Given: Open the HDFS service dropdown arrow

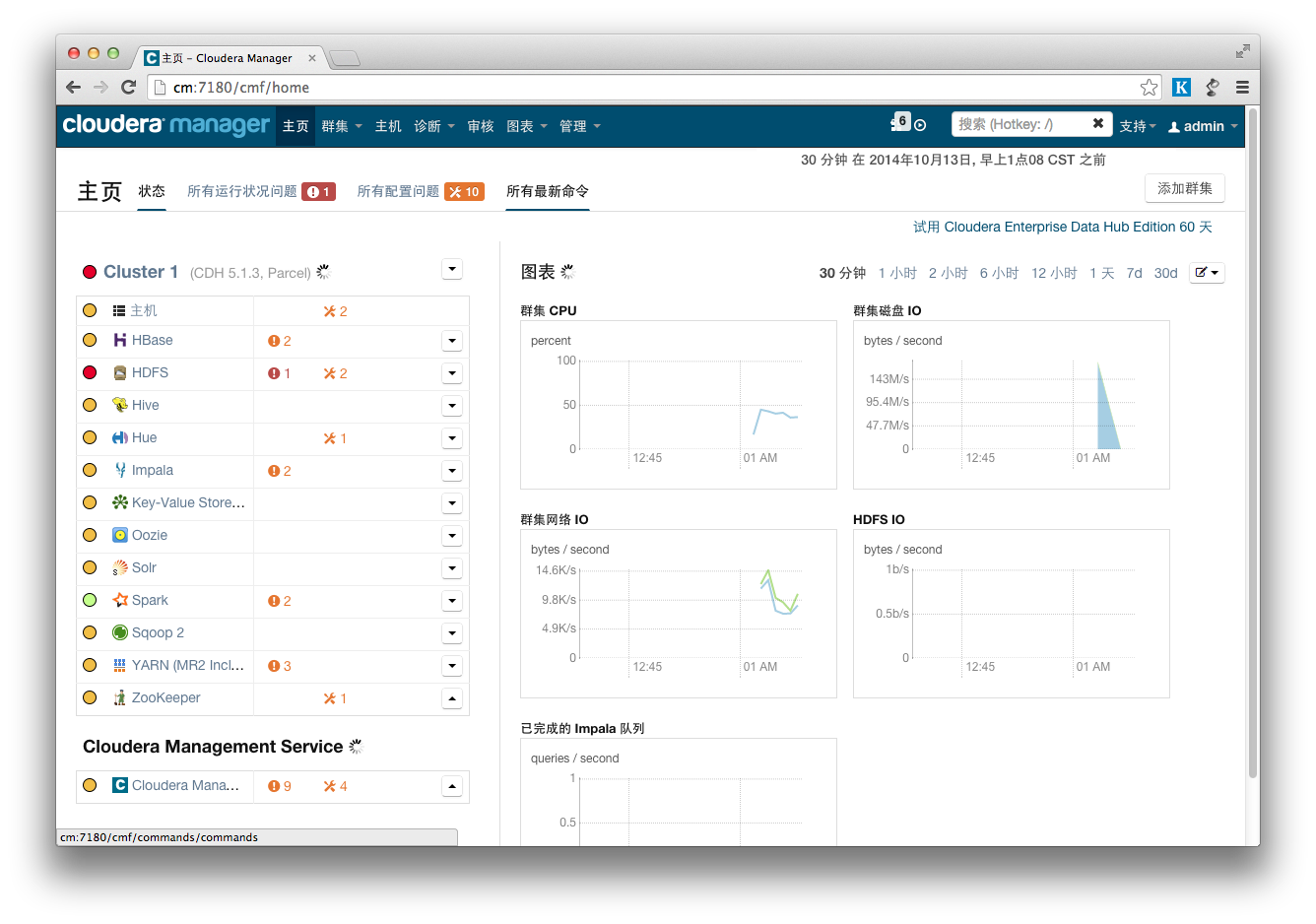Looking at the screenshot, I should [451, 373].
